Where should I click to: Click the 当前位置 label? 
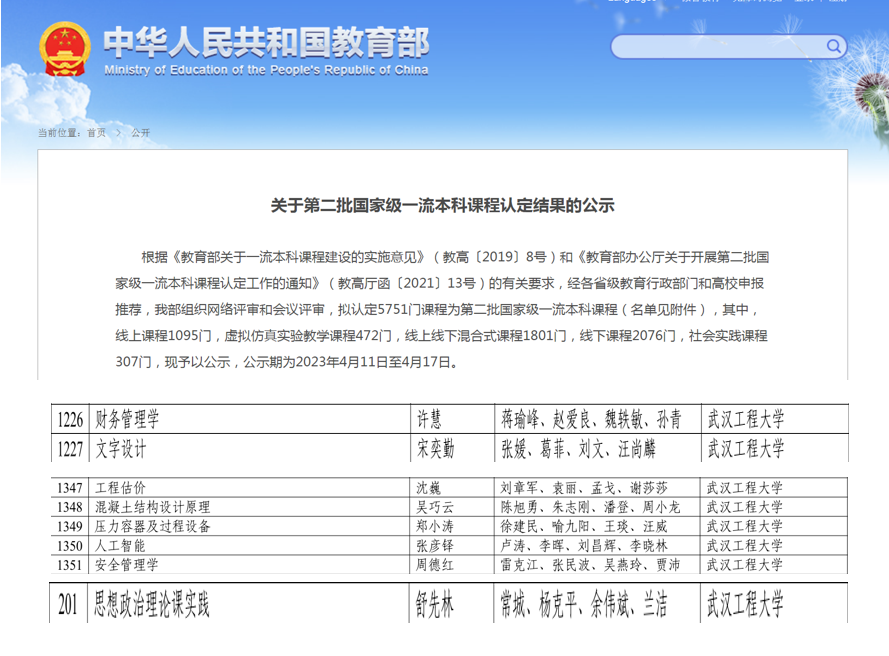(x=58, y=133)
